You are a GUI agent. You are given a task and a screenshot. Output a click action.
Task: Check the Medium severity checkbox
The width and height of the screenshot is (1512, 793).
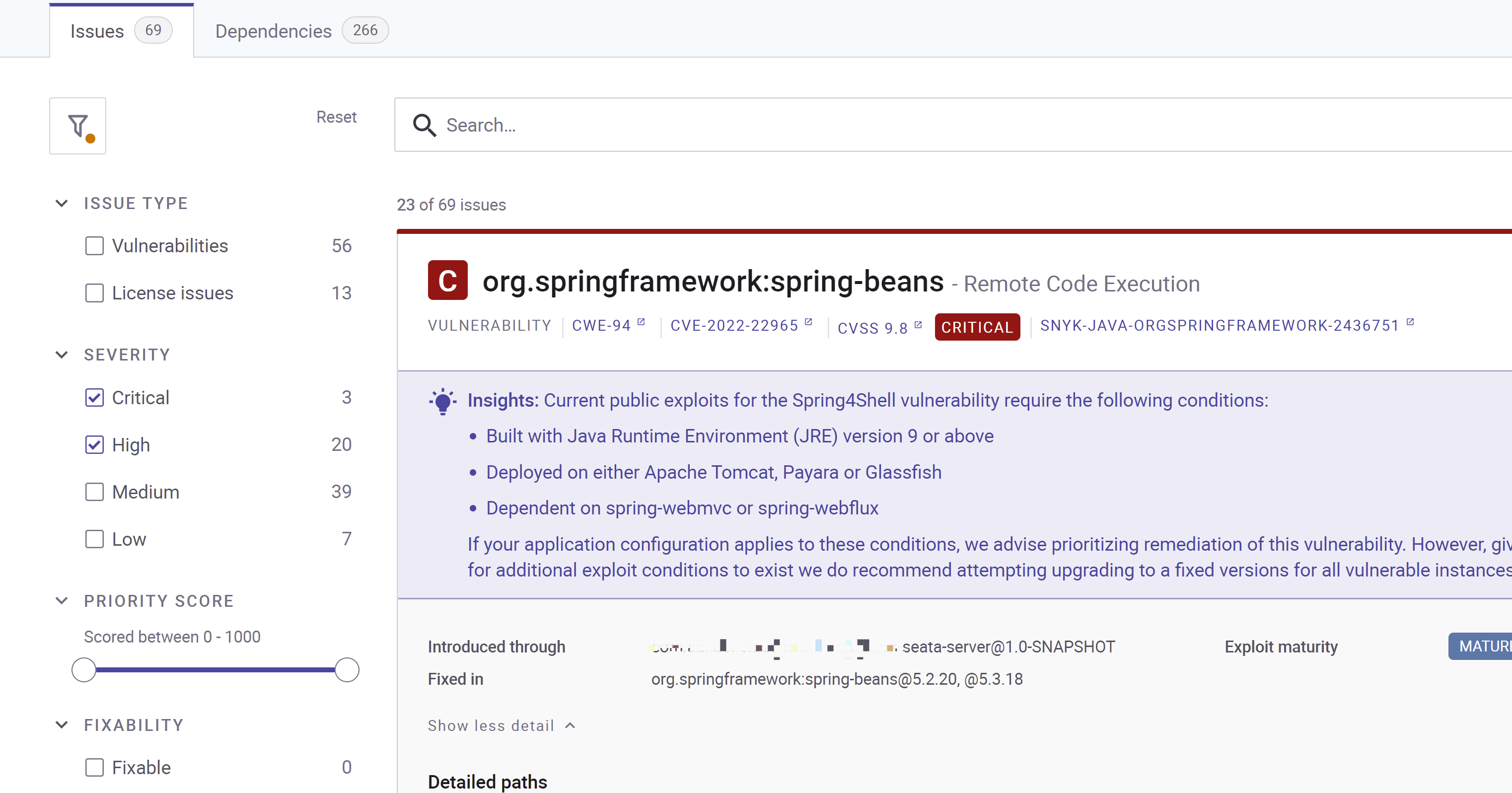pos(94,492)
